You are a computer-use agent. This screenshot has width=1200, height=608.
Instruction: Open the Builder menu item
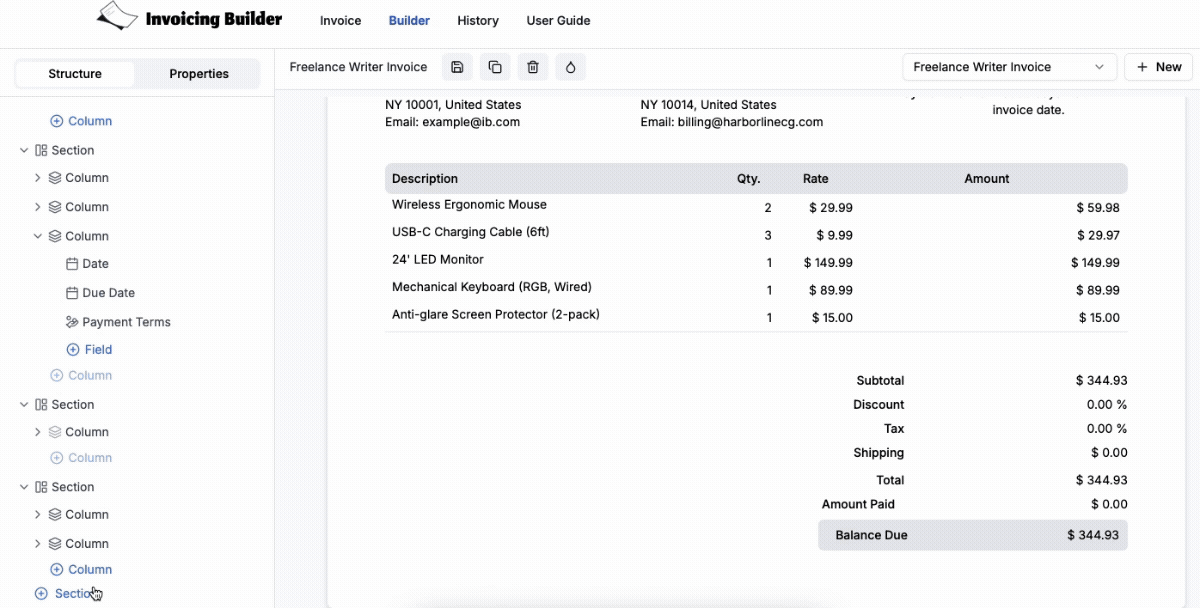pos(409,20)
